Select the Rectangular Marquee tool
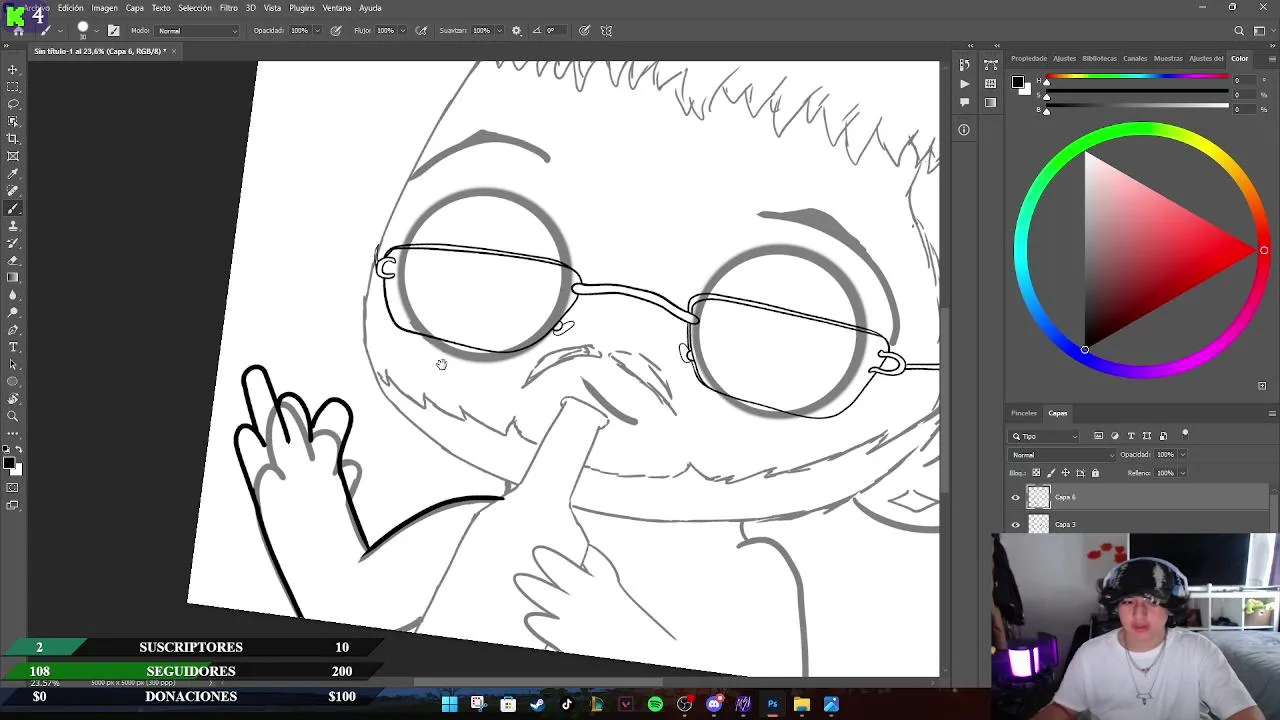The image size is (1280, 720). [13, 87]
